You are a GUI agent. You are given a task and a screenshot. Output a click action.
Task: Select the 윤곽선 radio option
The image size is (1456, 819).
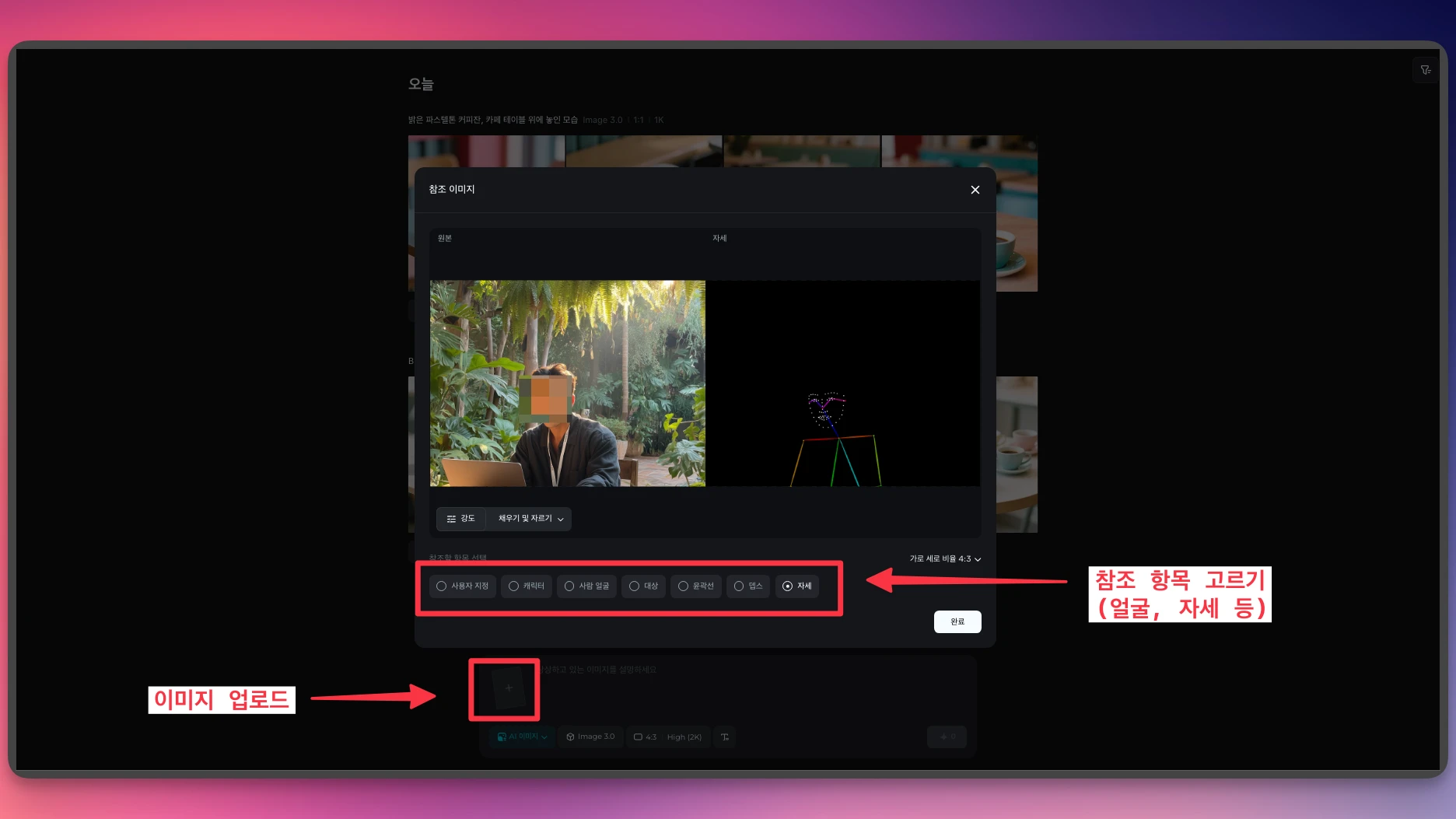[x=695, y=586]
